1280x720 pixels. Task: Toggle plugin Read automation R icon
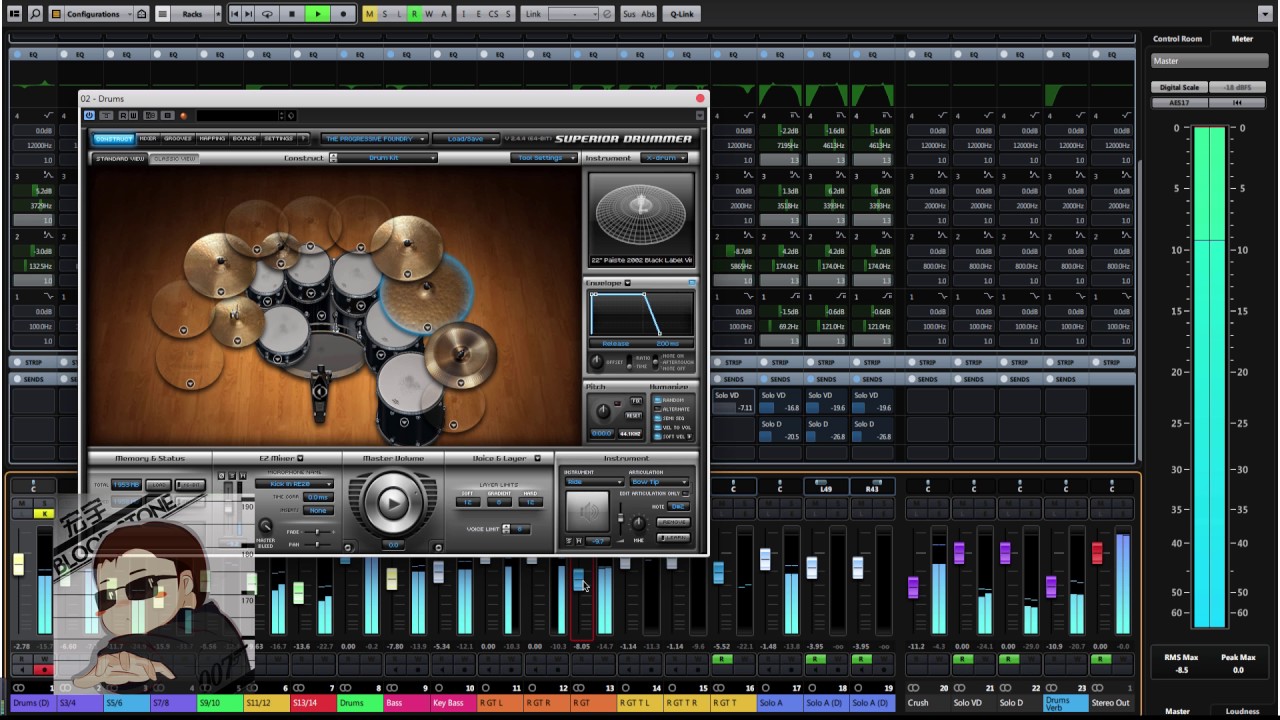coord(122,115)
